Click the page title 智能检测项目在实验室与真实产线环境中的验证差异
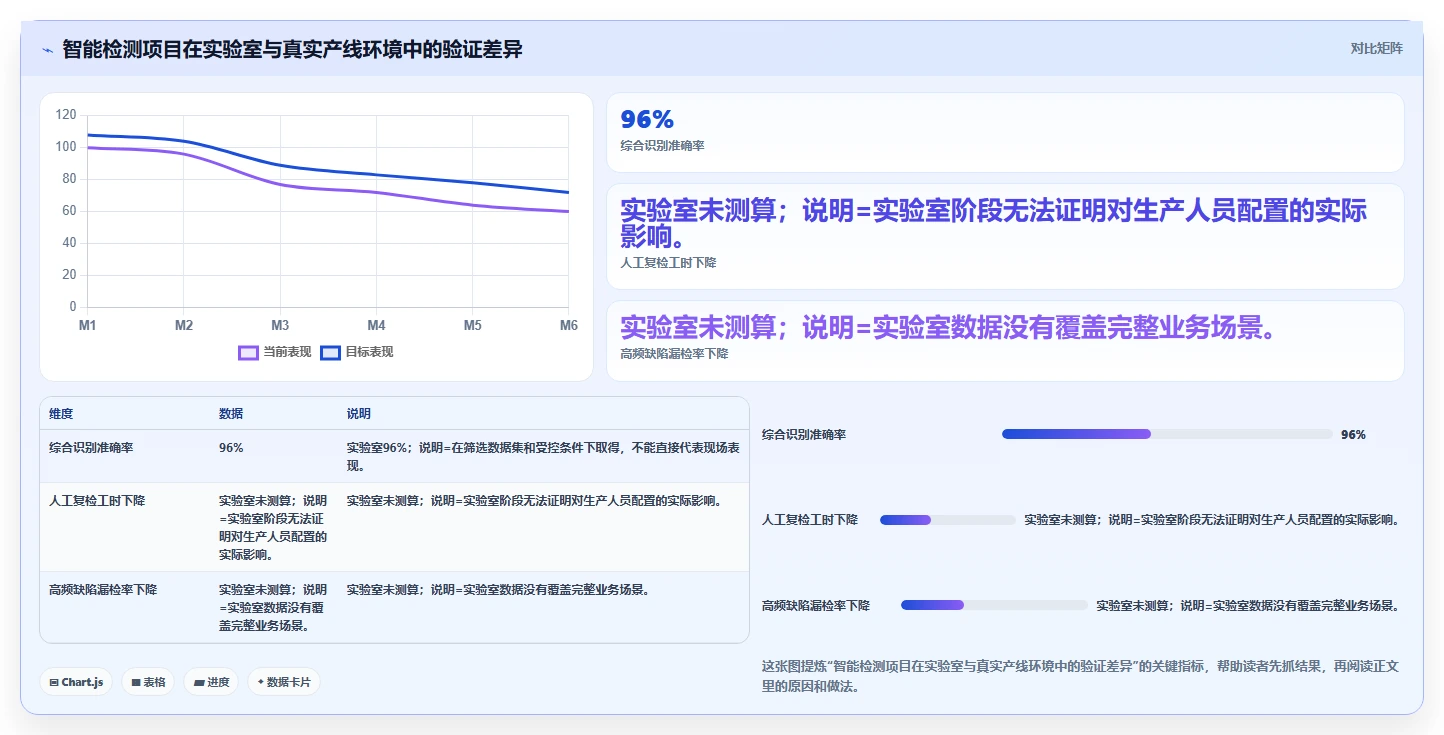This screenshot has width=1444, height=735. 292,49
